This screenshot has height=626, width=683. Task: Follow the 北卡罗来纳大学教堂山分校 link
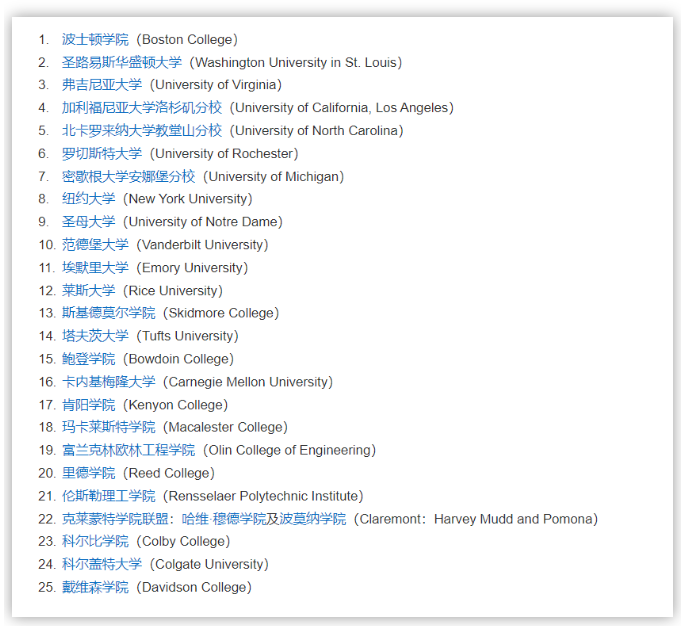tap(142, 131)
